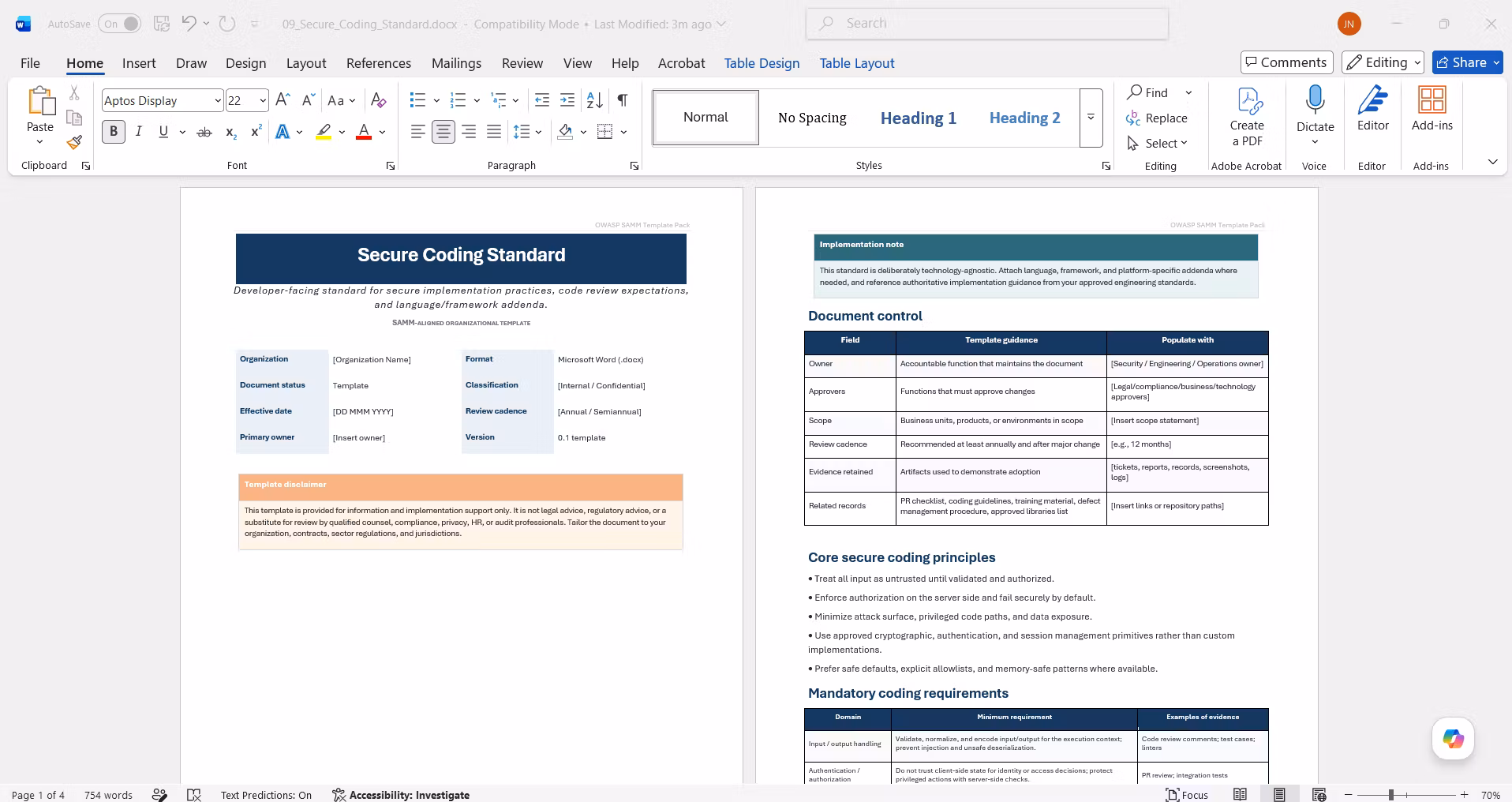This screenshot has height=802, width=1512.
Task: Apply the Heading 1 style
Action: tap(919, 118)
